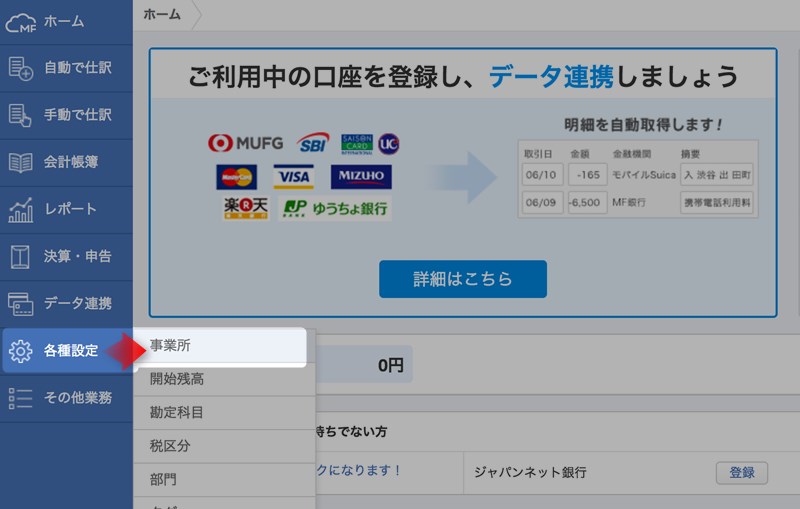The height and width of the screenshot is (509, 800).
Task: Select 税区分 in the settings submenu
Action: [x=224, y=446]
